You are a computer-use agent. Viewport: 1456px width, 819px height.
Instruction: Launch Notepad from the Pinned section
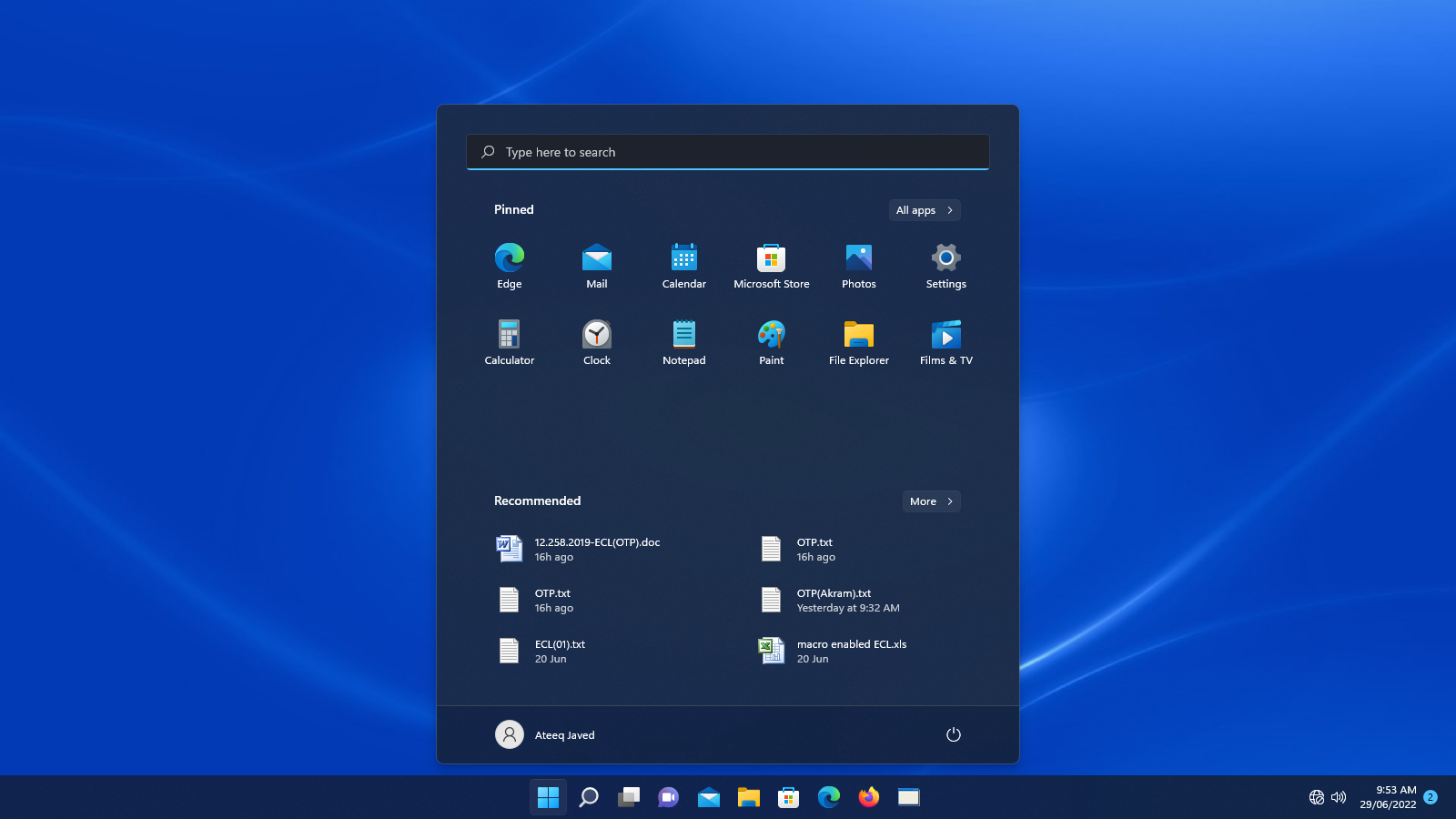coord(684,342)
